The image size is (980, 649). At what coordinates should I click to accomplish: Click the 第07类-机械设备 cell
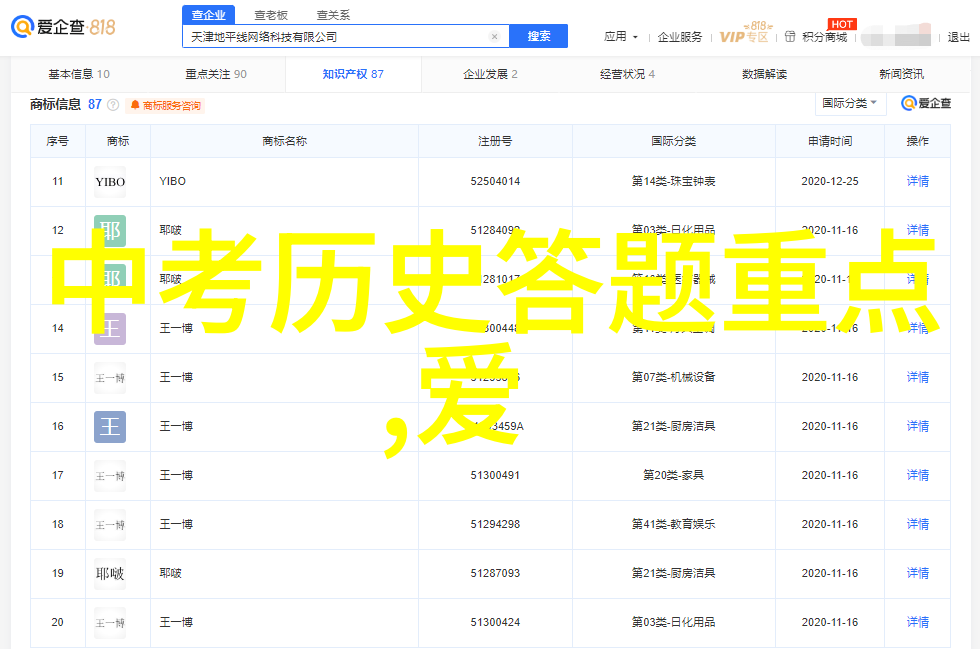pos(673,377)
